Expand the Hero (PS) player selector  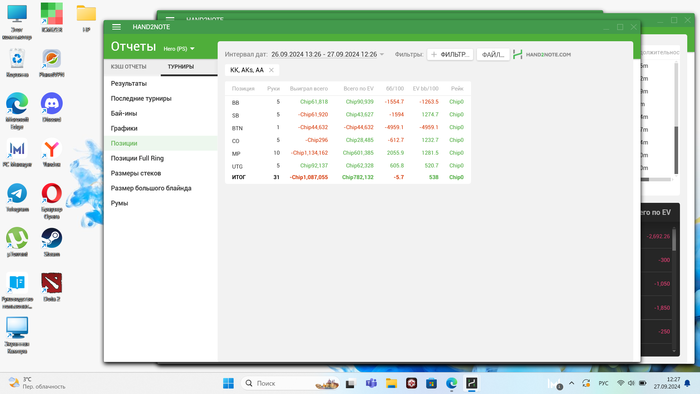tap(179, 49)
